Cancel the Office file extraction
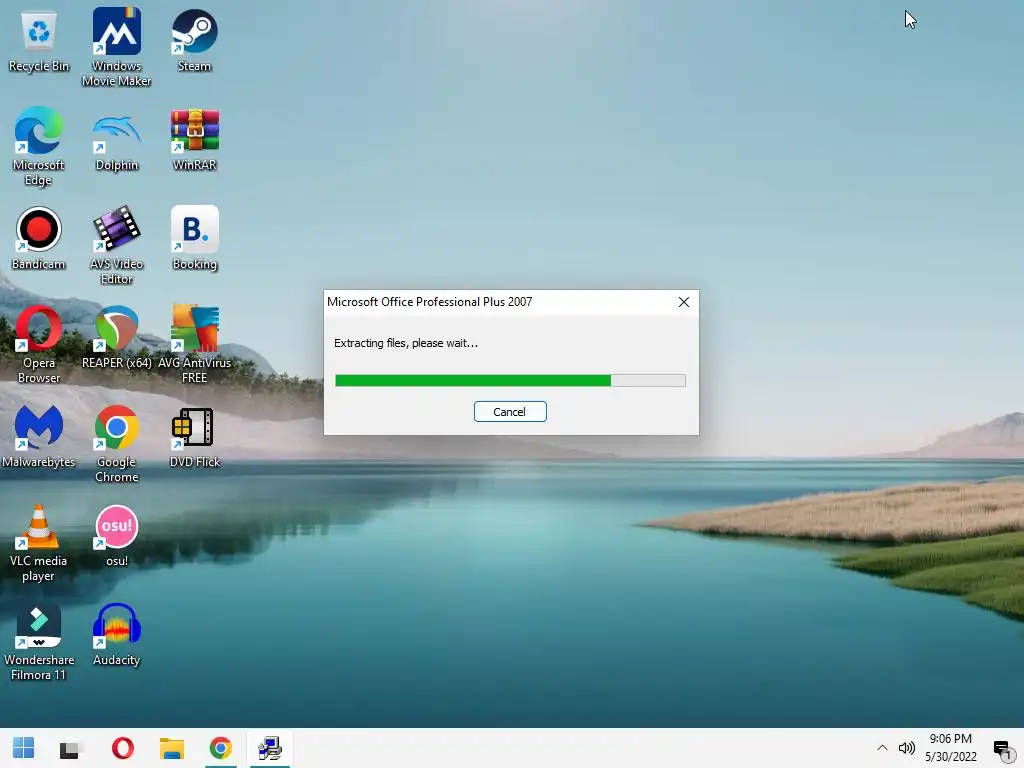Viewport: 1024px width, 768px height. coord(510,411)
